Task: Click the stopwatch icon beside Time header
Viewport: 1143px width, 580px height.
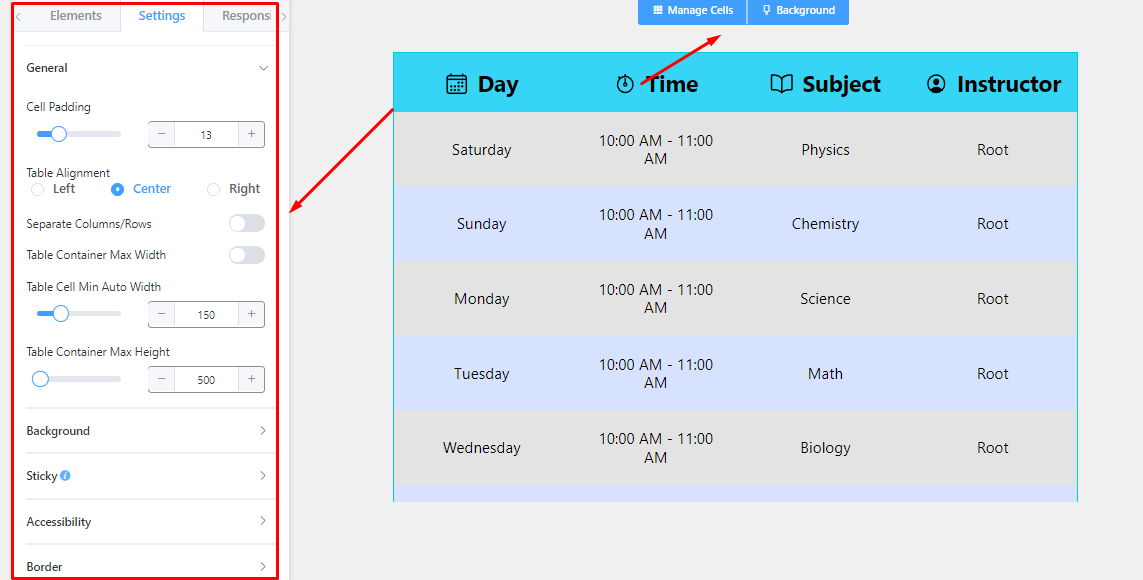Action: pos(625,84)
